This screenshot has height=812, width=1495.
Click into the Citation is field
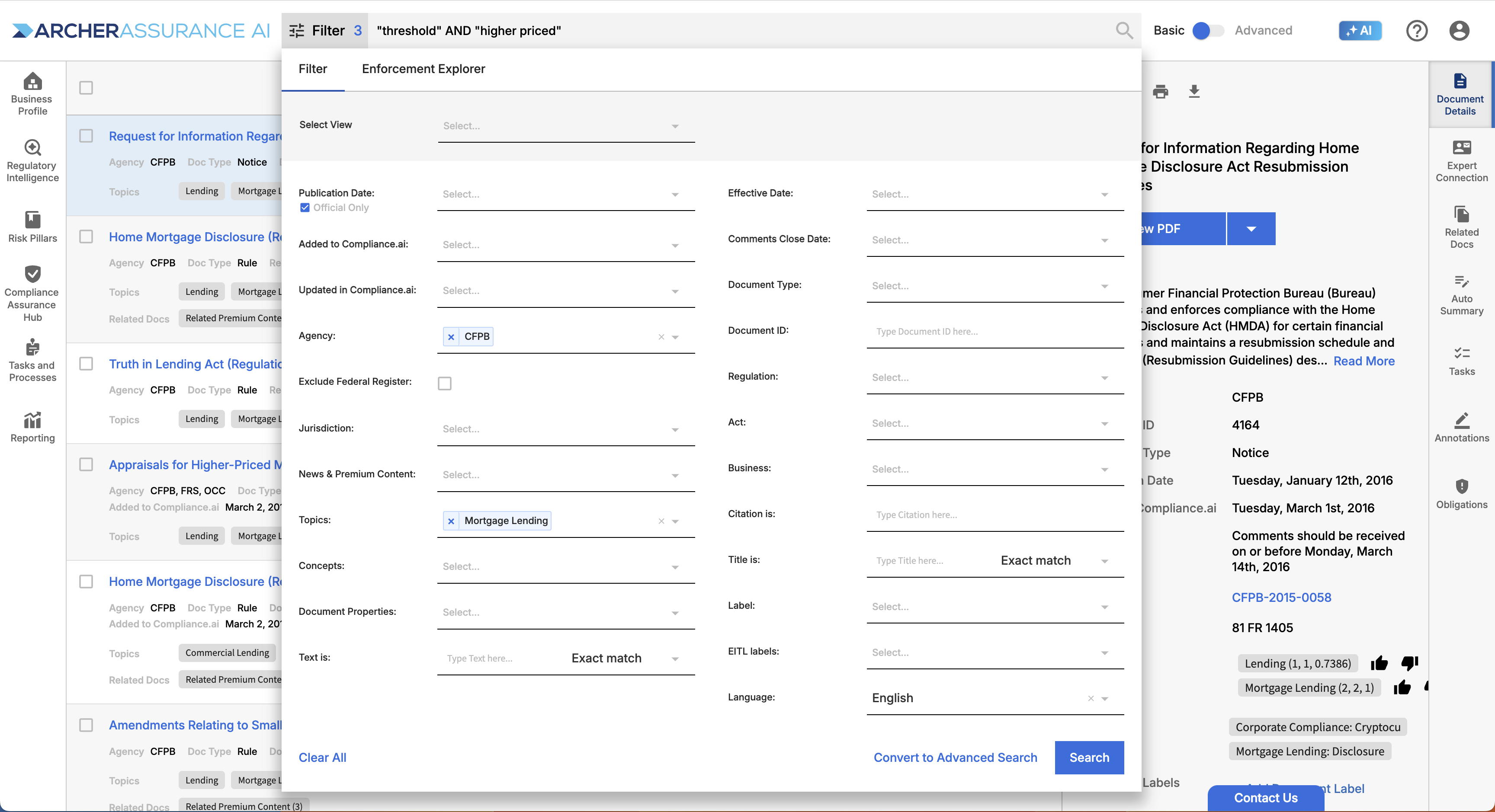(995, 515)
